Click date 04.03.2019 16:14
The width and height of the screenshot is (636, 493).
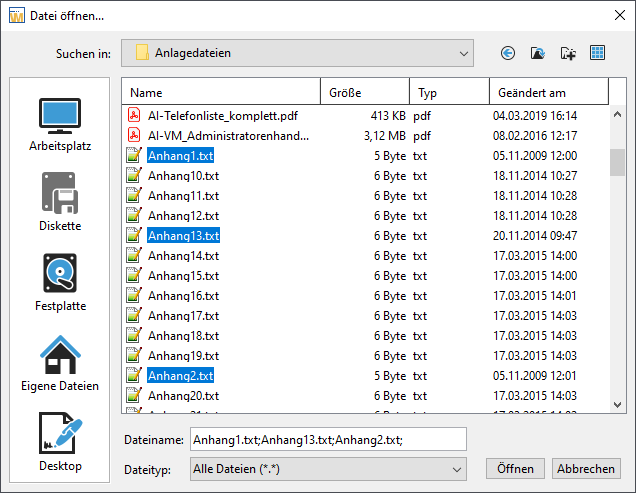pos(535,116)
